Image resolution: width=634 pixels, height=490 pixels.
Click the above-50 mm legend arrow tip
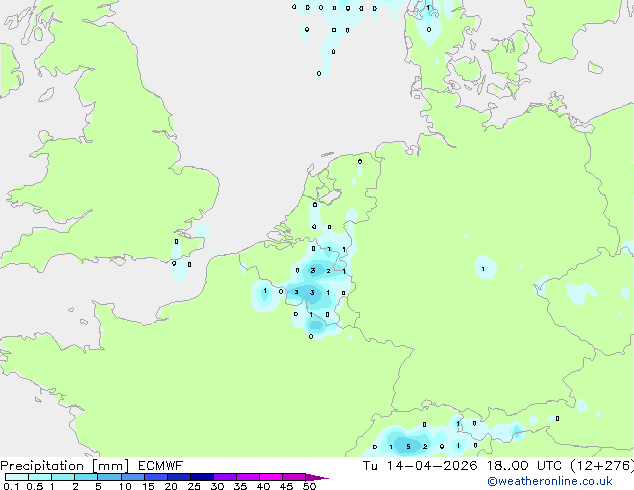tap(317, 477)
